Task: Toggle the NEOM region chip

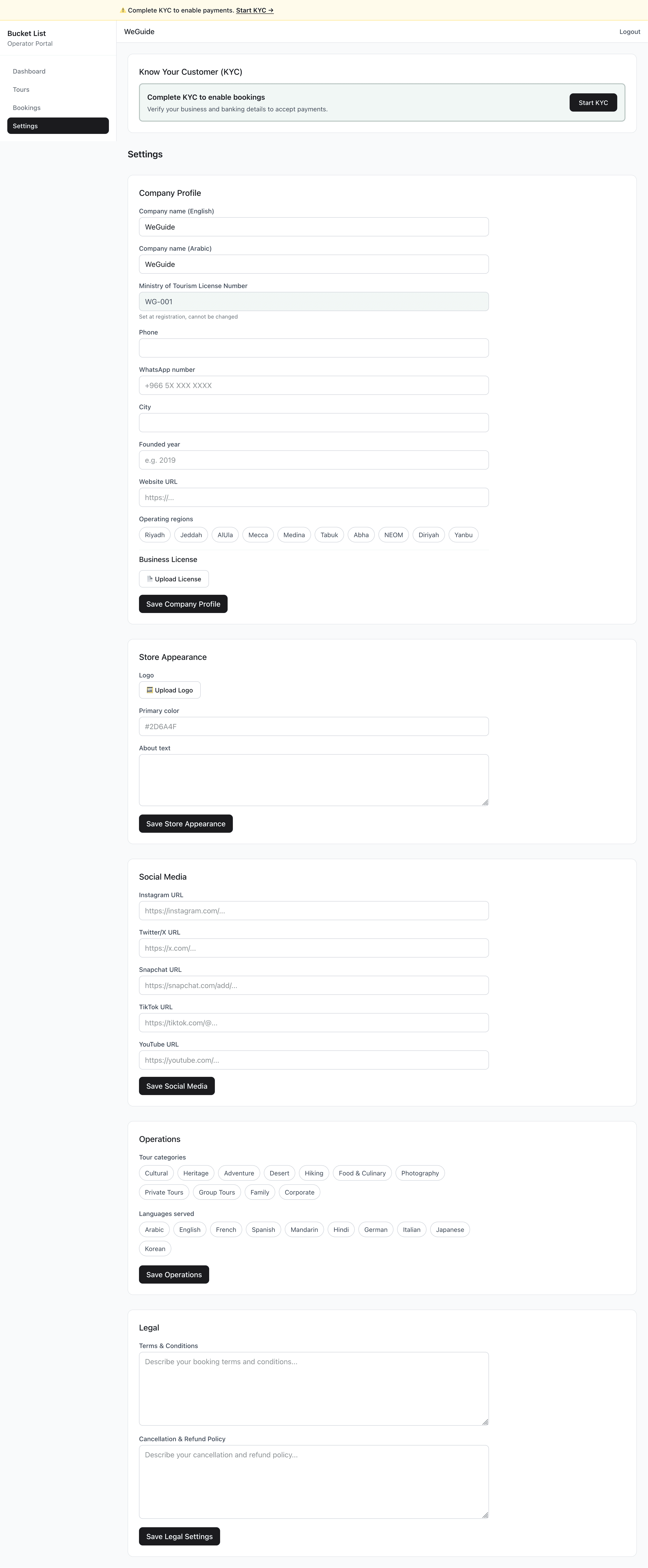Action: click(x=393, y=535)
